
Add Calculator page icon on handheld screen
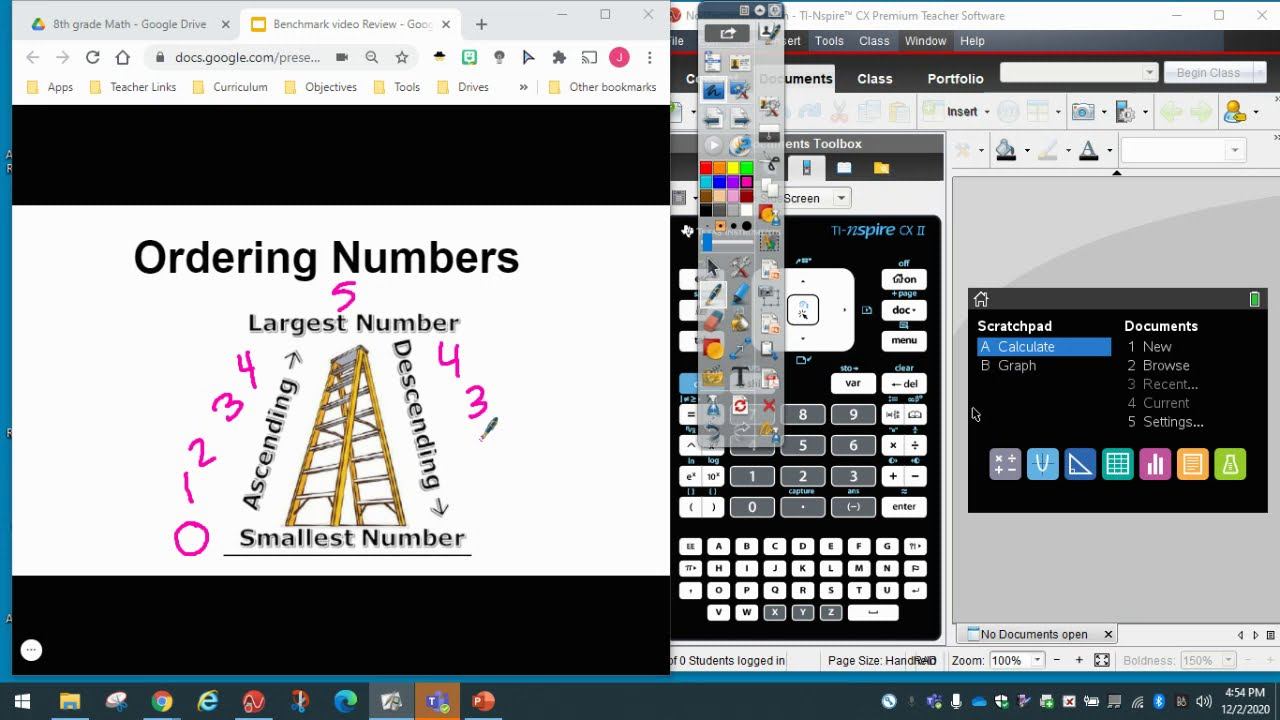pos(1005,464)
